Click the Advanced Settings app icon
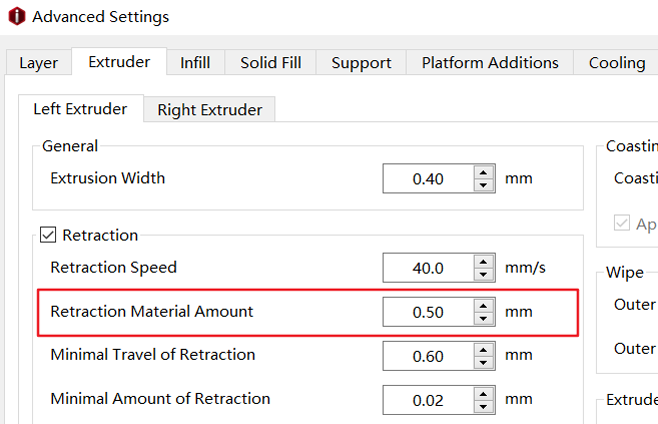 point(17,16)
